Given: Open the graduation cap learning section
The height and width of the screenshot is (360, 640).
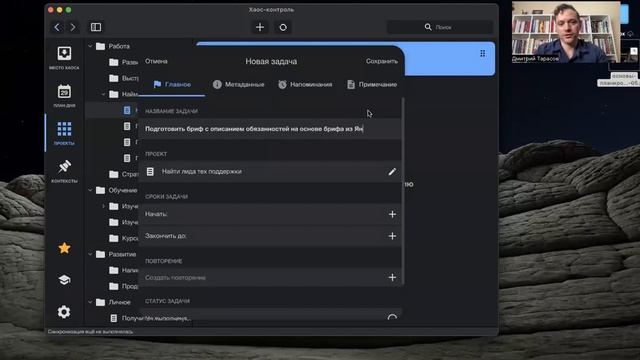Looking at the screenshot, I should click(x=64, y=280).
